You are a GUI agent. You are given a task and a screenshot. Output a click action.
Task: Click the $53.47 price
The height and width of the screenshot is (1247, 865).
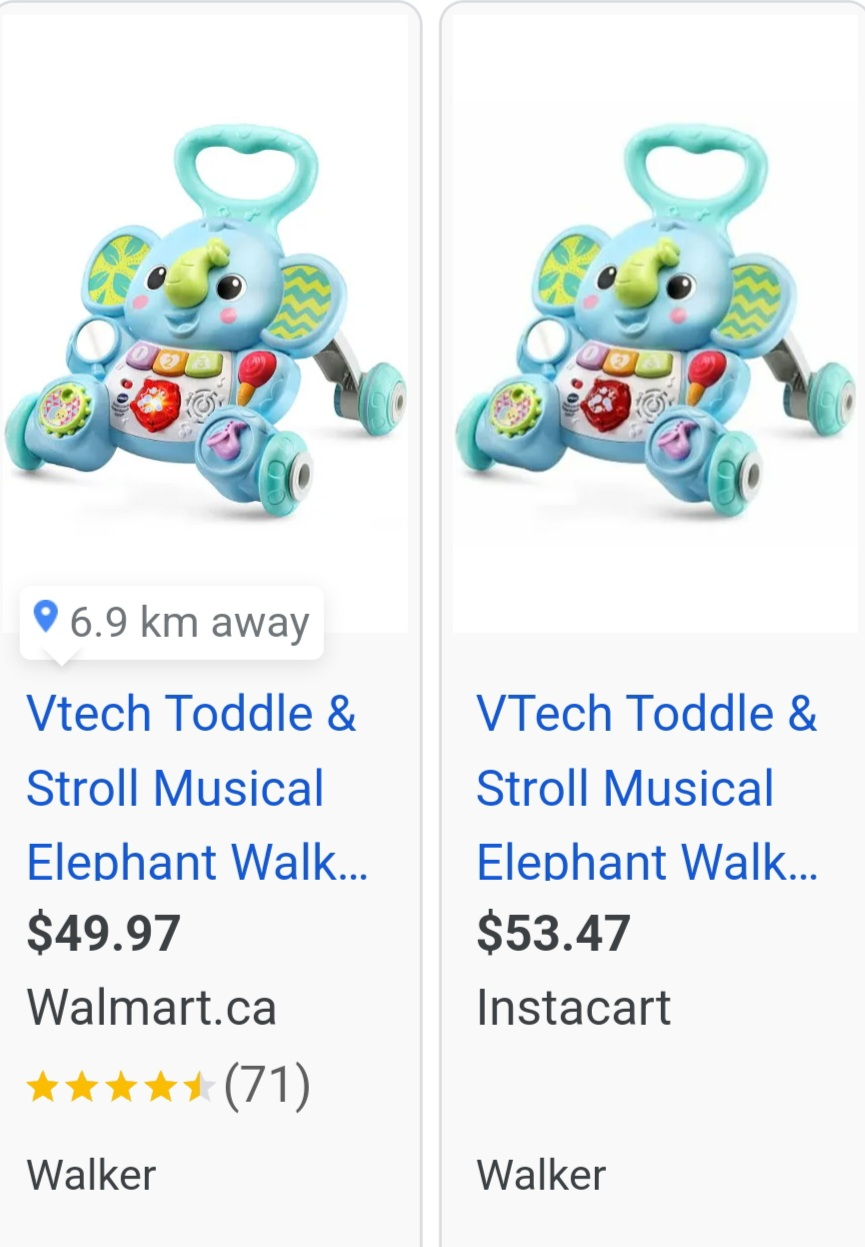pos(553,933)
